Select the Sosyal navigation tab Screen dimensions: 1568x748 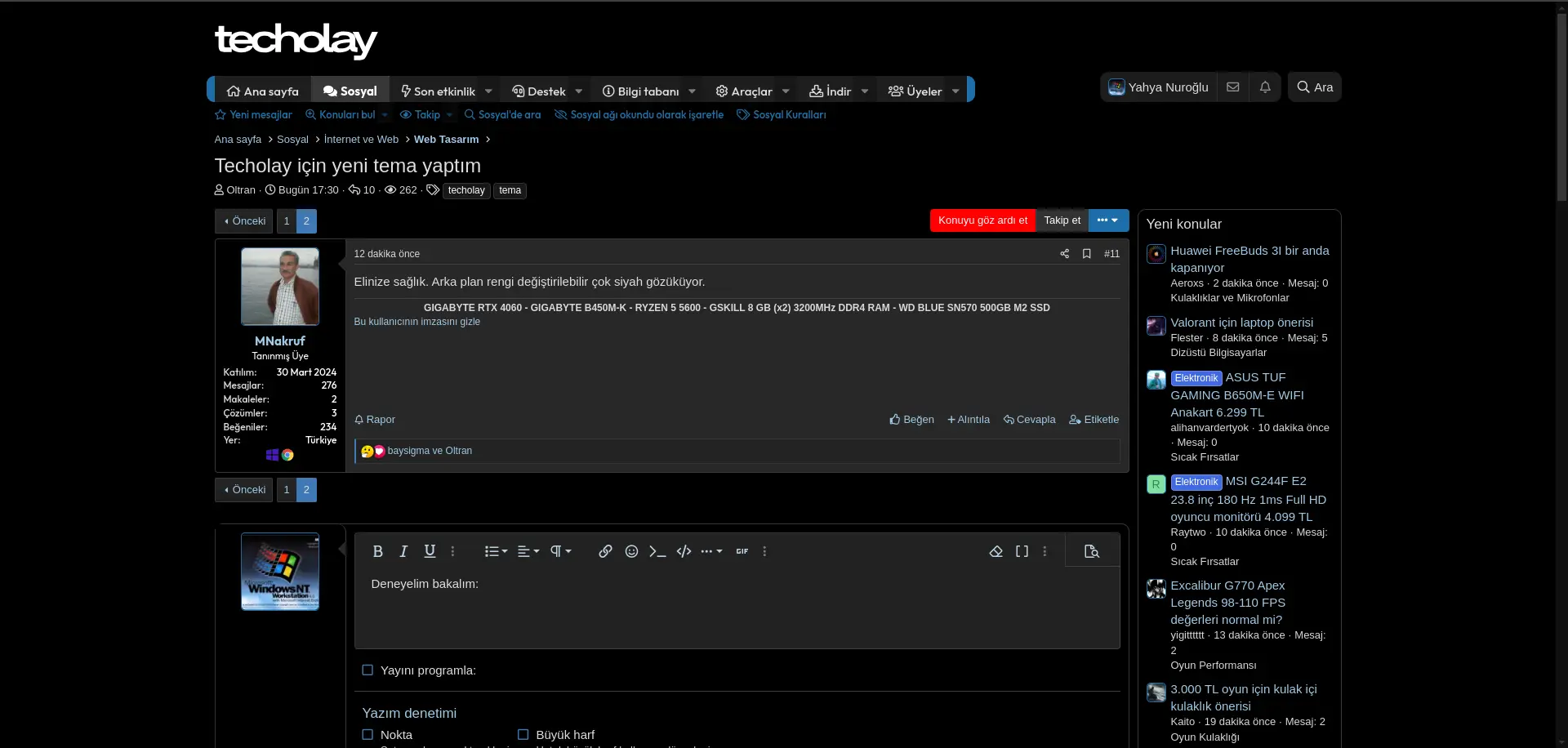coord(350,91)
